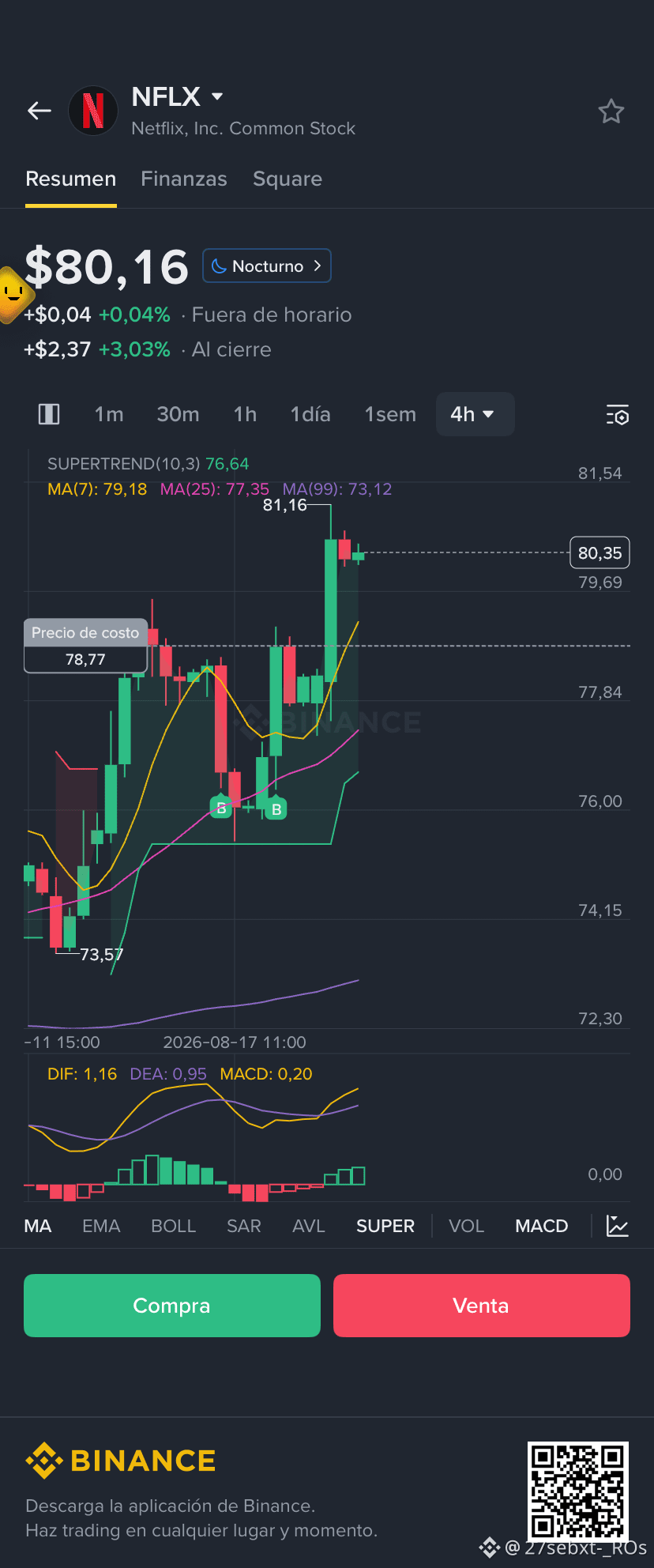This screenshot has width=654, height=1568.
Task: Switch to the Resumen tab
Action: coord(71,179)
